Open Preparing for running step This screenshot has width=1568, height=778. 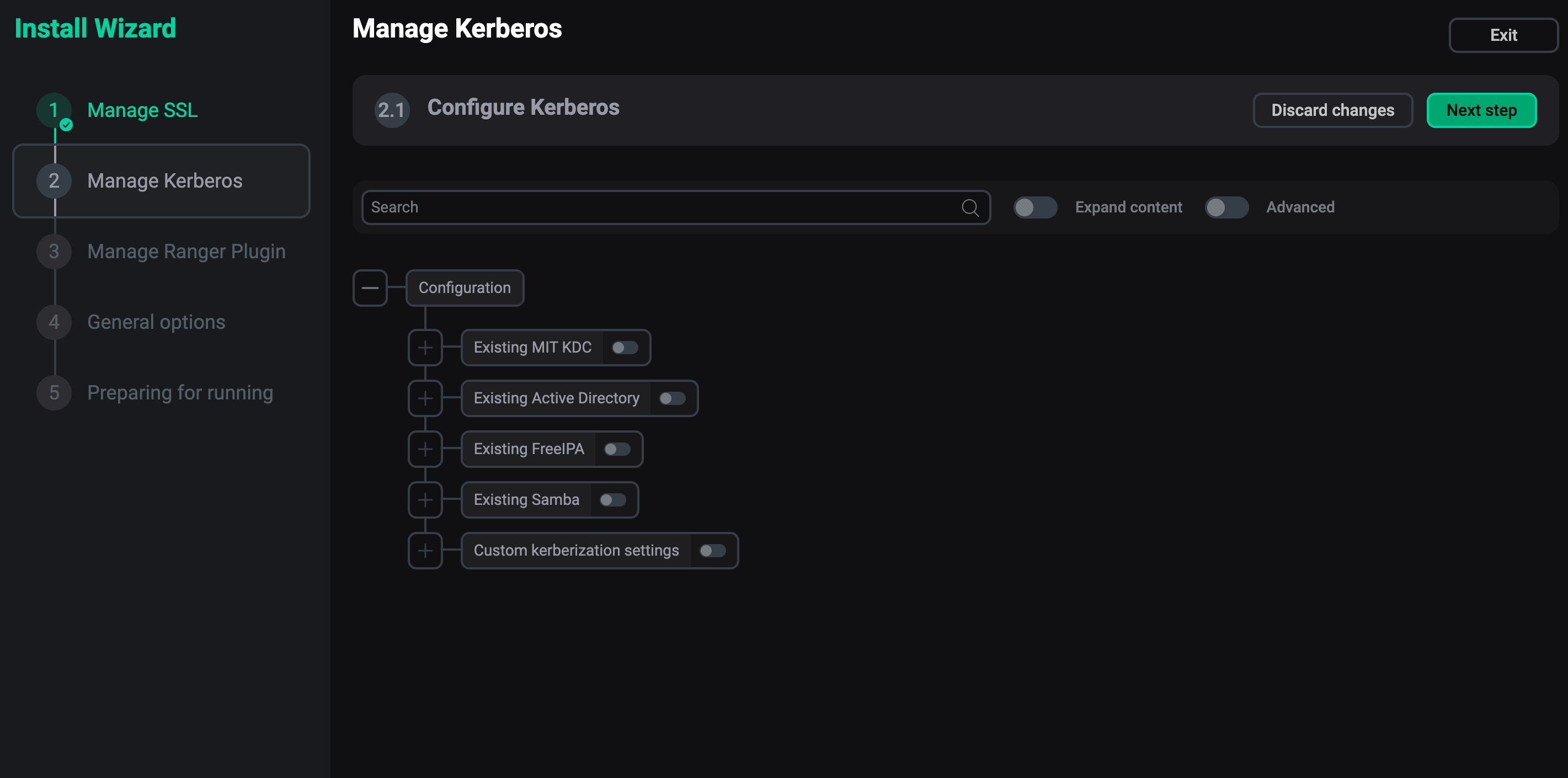[x=180, y=393]
